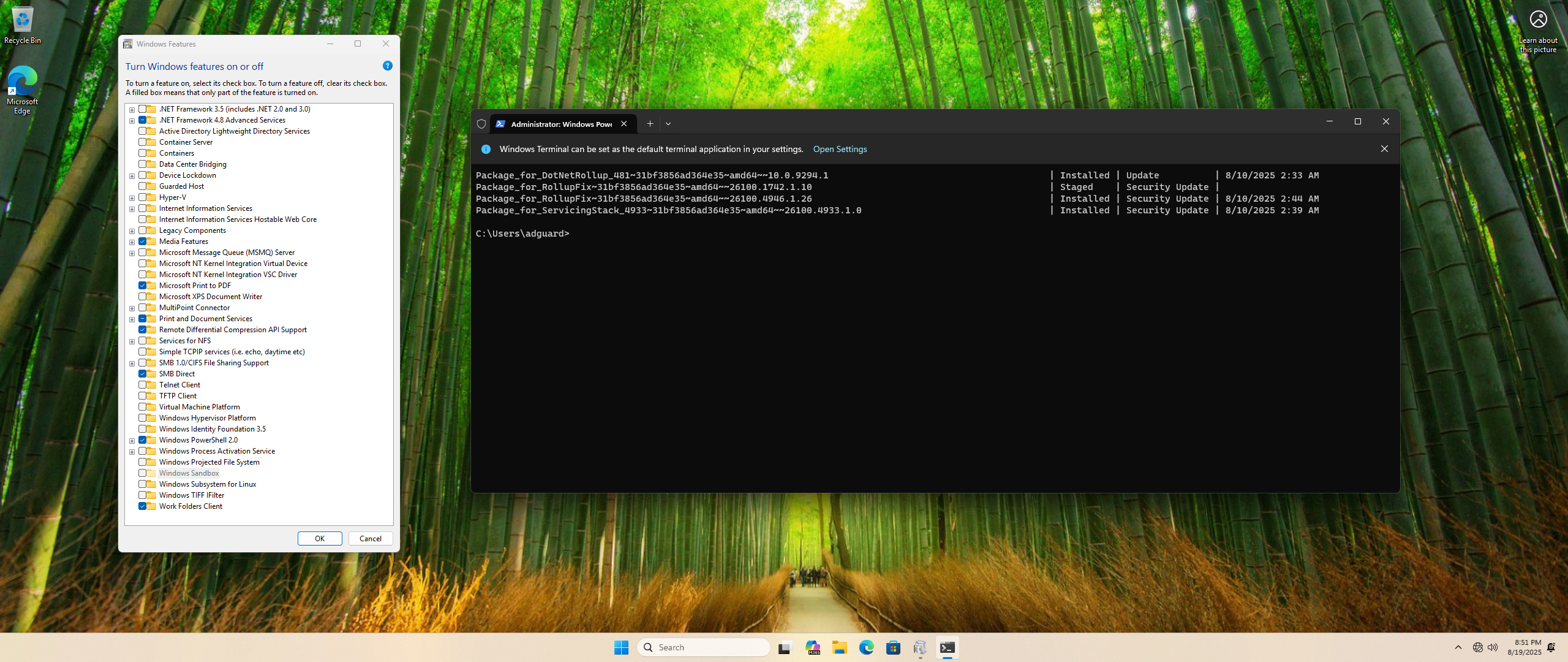Open Microsoft 365 Copilot taskbar icon

click(813, 647)
